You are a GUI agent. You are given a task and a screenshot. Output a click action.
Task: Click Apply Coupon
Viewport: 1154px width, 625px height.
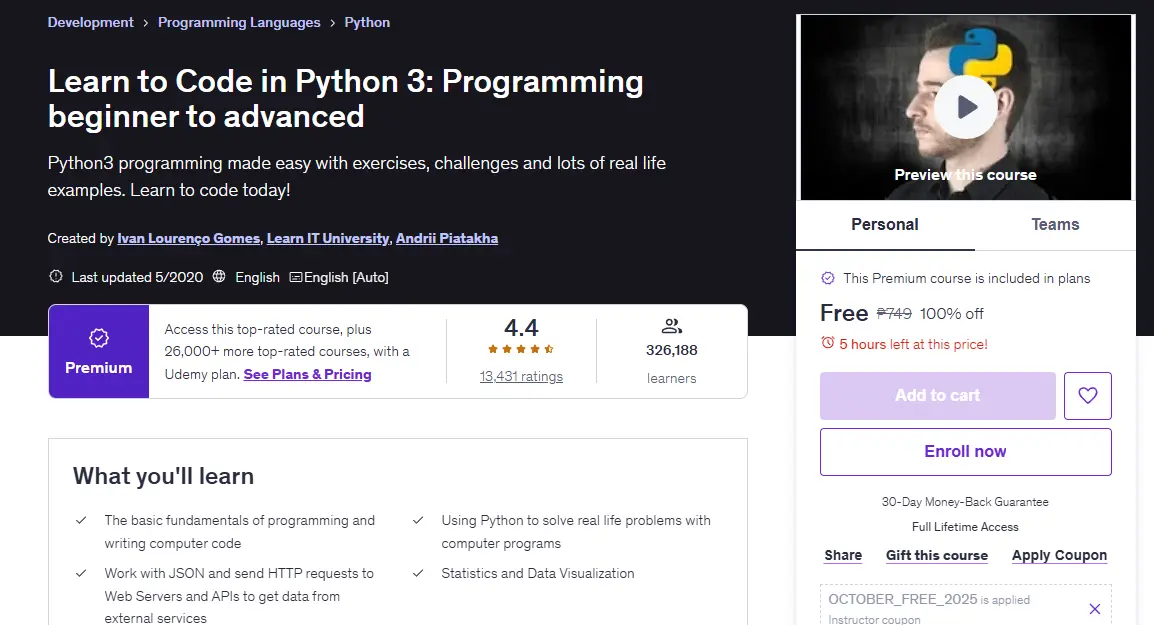point(1059,555)
